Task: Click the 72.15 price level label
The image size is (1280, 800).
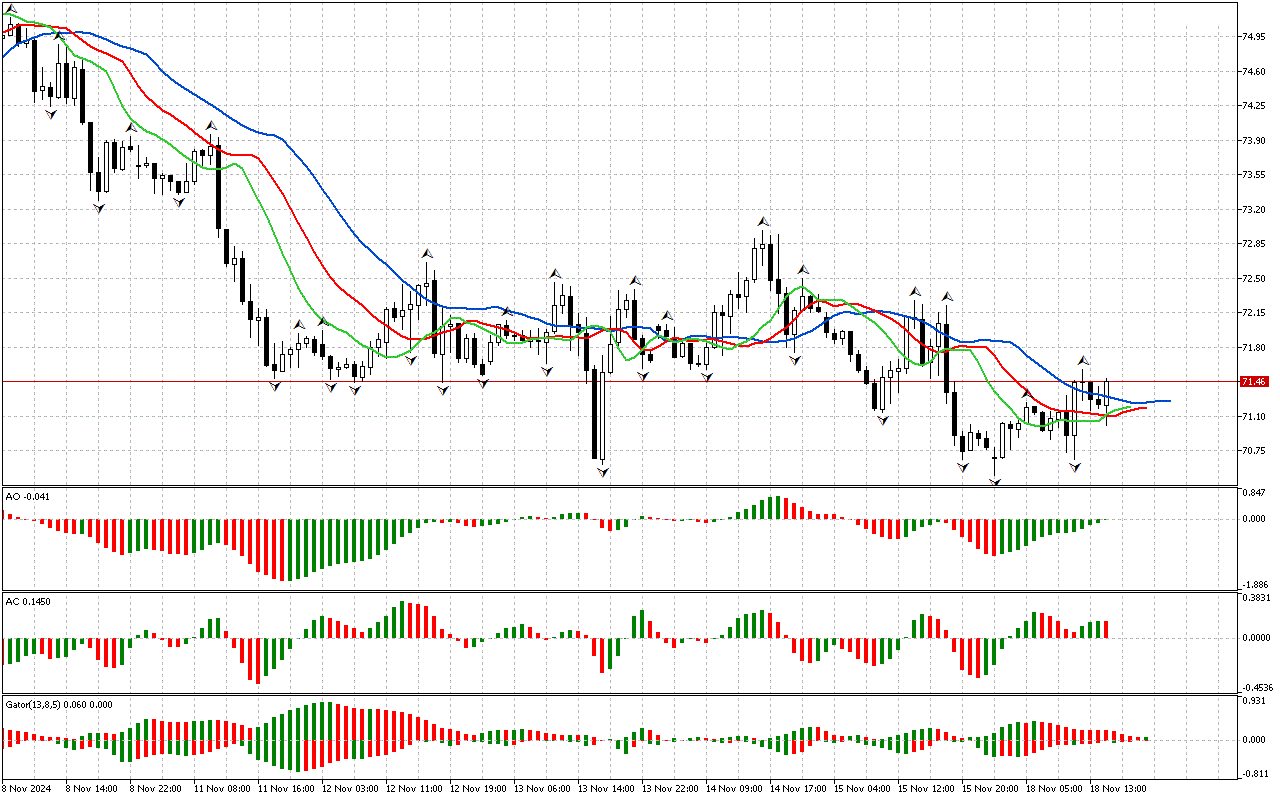Action: click(x=1255, y=313)
